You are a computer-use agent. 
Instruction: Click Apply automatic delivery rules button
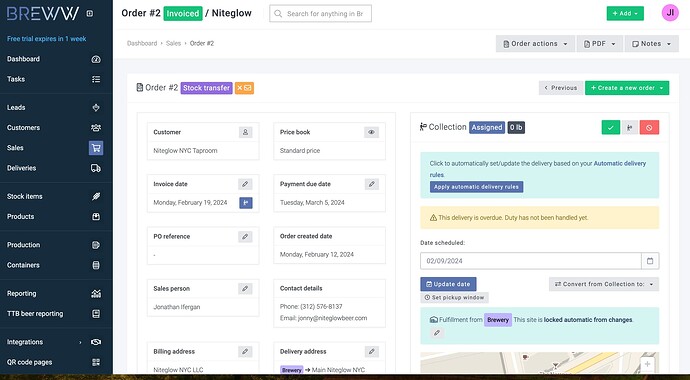[477, 187]
